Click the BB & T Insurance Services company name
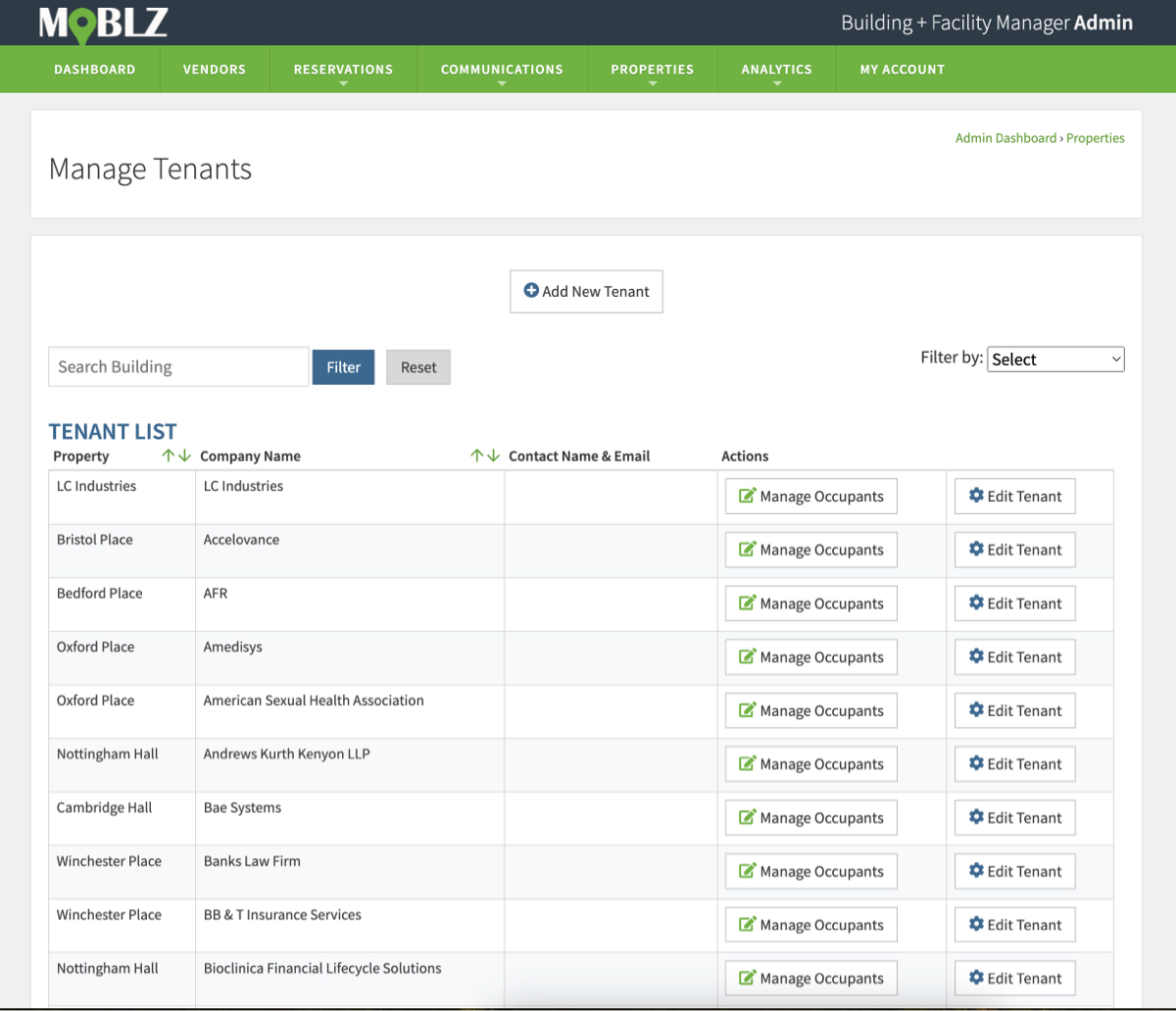This screenshot has height=1011, width=1176. 282,915
